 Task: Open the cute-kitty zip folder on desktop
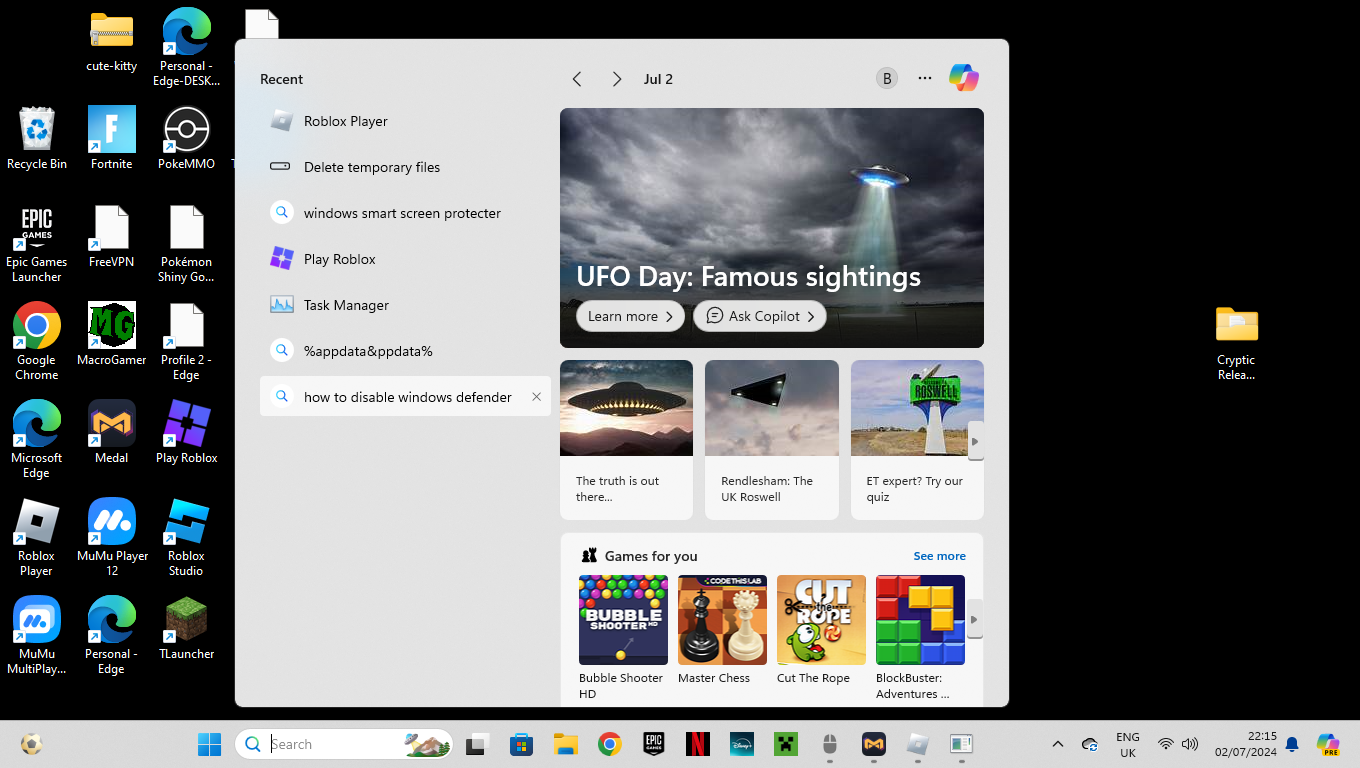(x=112, y=42)
